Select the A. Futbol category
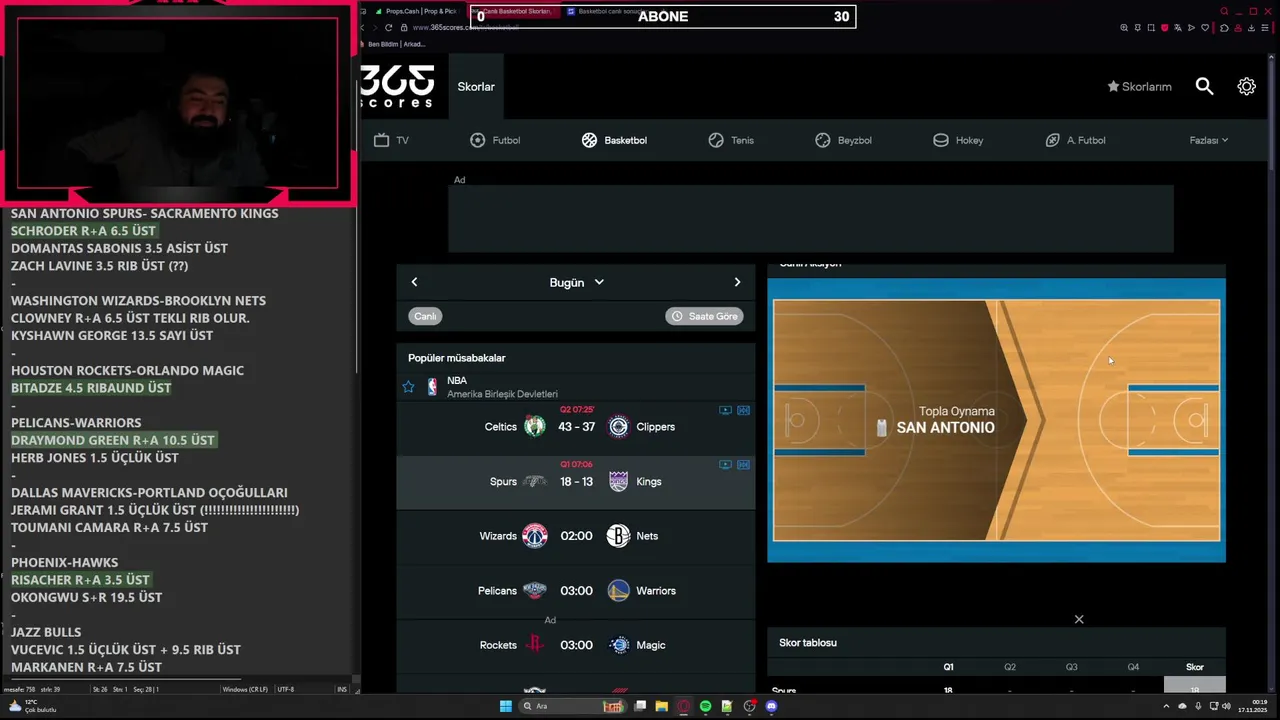Image resolution: width=1280 pixels, height=720 pixels. pos(1075,140)
